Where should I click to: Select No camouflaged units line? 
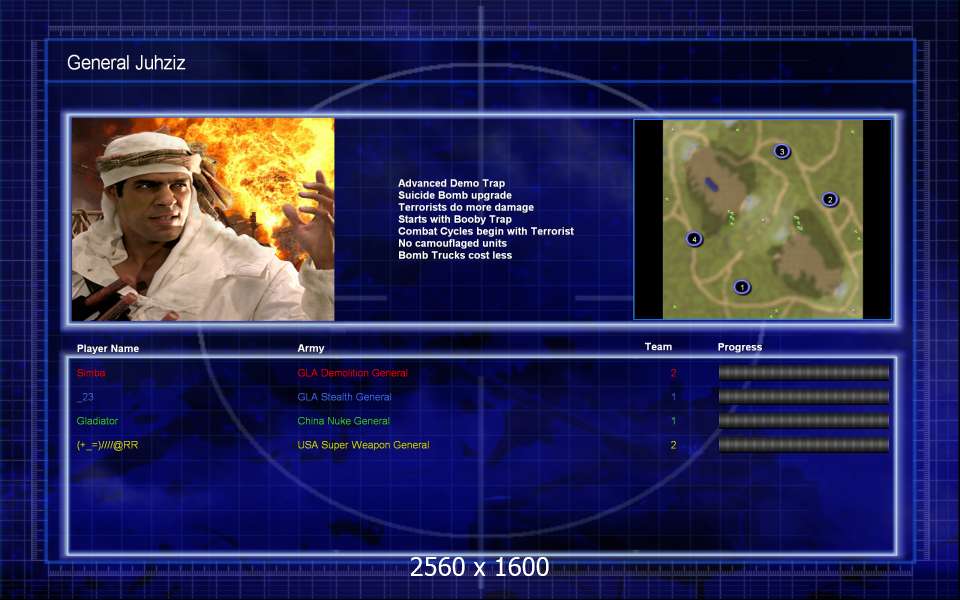coord(452,243)
